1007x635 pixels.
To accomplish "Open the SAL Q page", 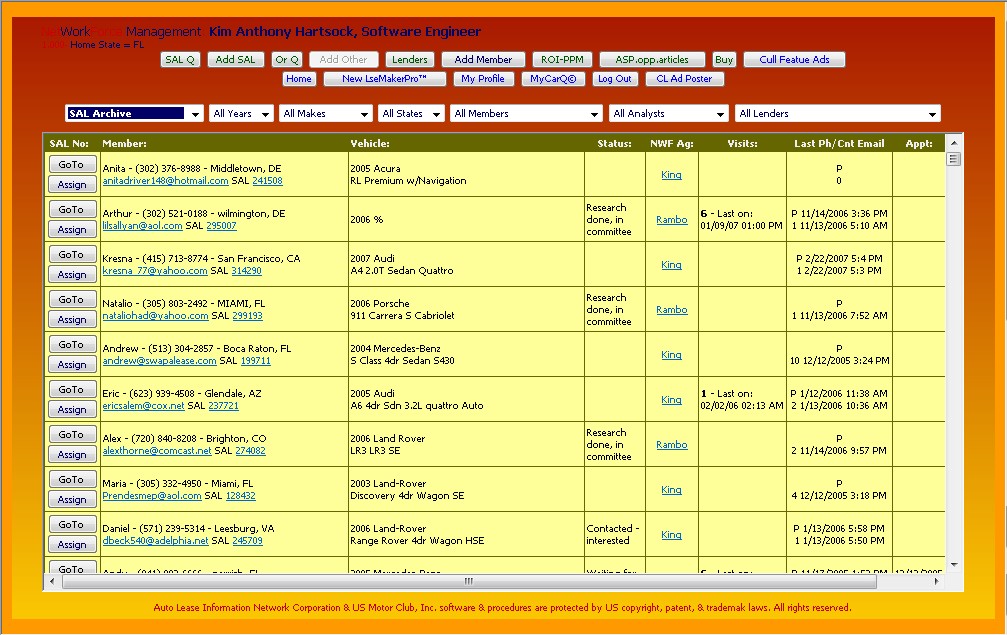I will click(180, 60).
